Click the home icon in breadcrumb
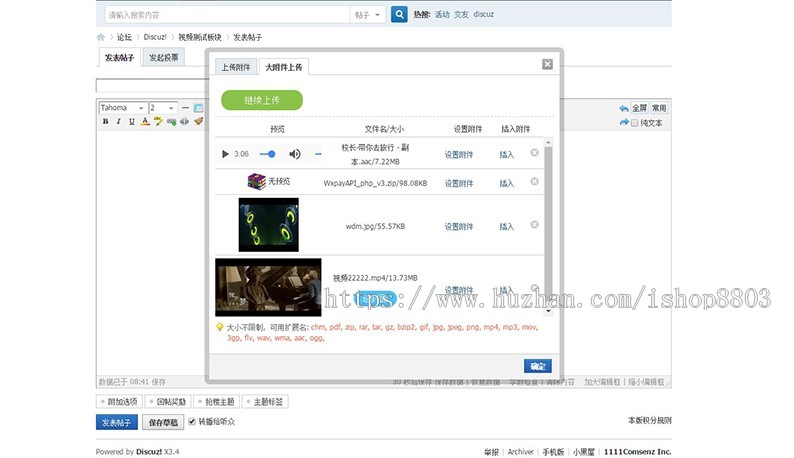The height and width of the screenshot is (458, 794). (x=101, y=37)
